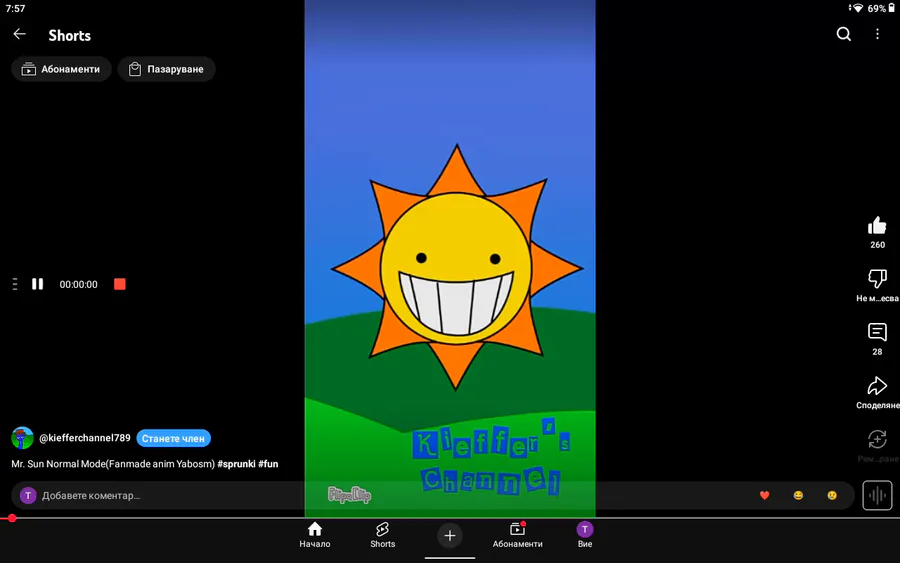Open search with the magnifier icon

843,34
